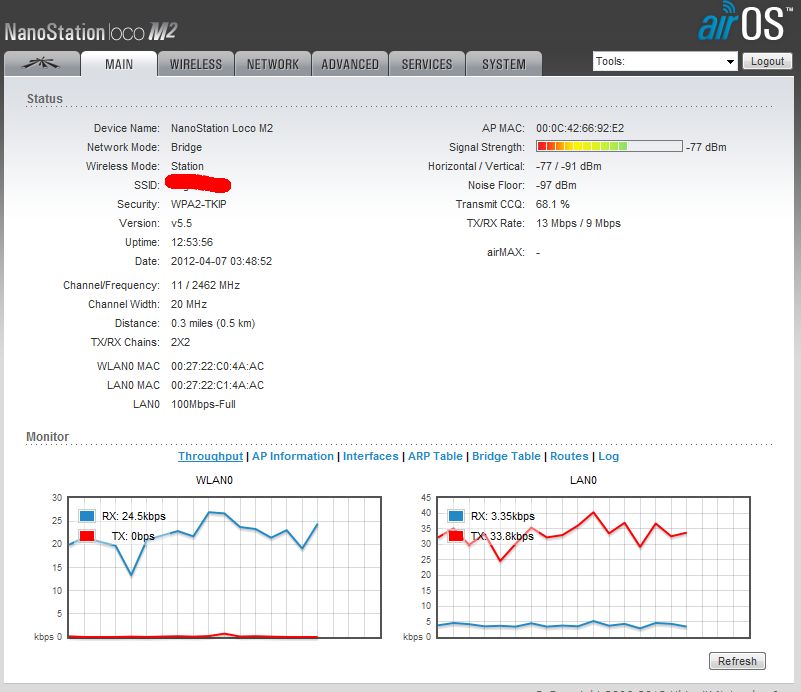Click channel value 11 / 2462 MHz
This screenshot has width=801, height=692.
[205, 285]
